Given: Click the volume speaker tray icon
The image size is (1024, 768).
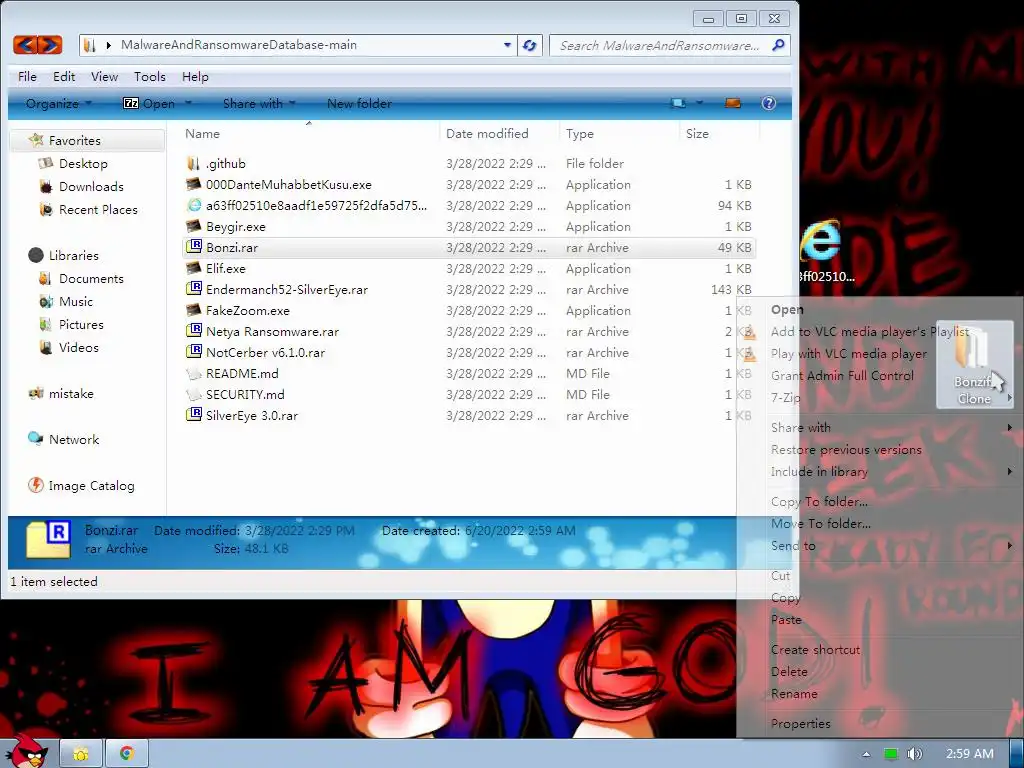Looking at the screenshot, I should coord(914,754).
